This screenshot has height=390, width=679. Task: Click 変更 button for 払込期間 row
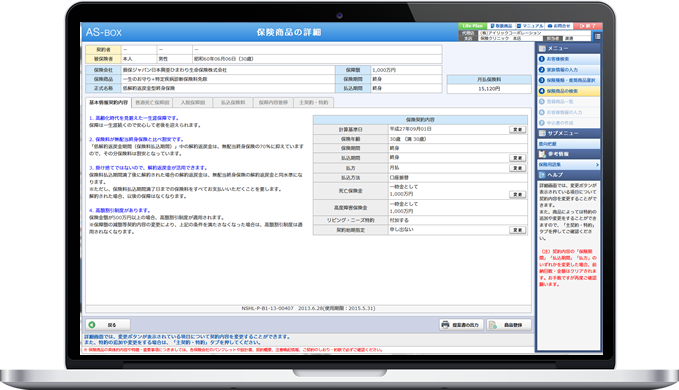[x=517, y=158]
